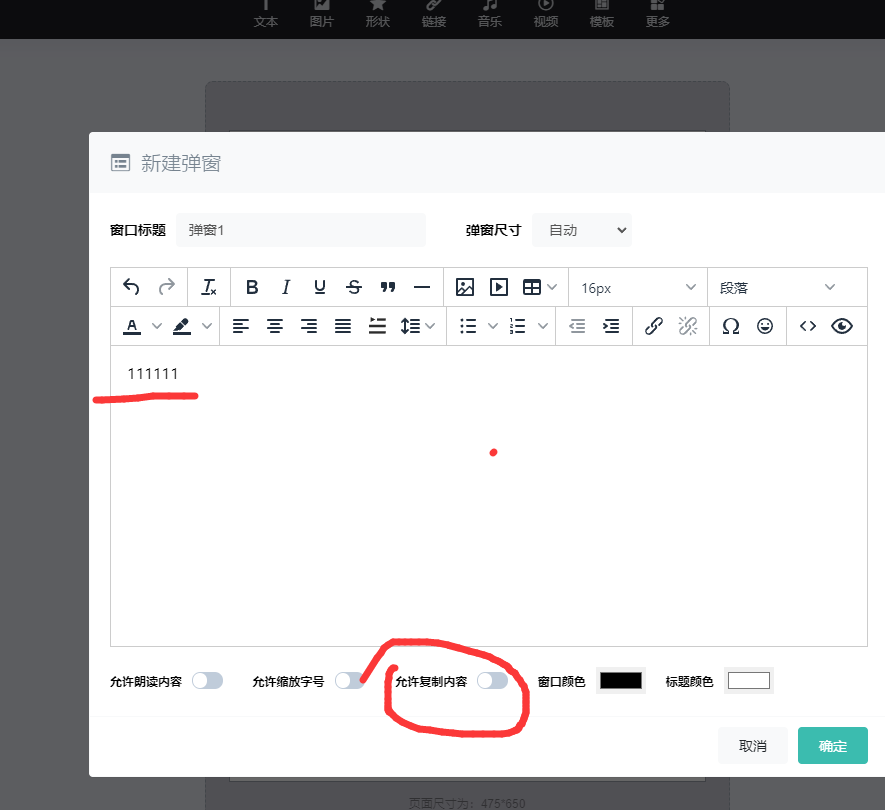The image size is (885, 810).
Task: Insert a hyperlink with the link icon
Action: click(x=654, y=326)
